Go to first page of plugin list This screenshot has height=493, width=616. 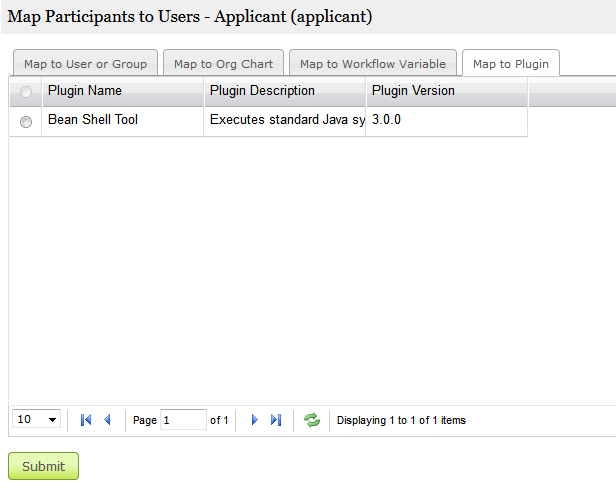pos(86,420)
